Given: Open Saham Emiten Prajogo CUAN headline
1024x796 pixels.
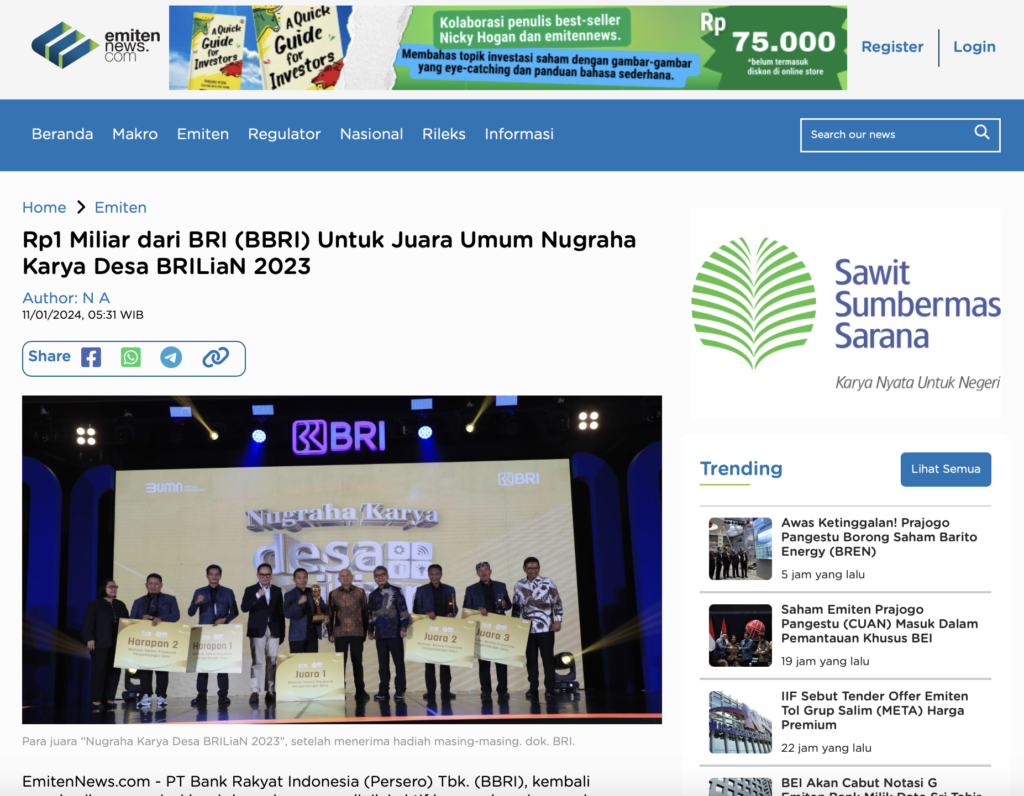Looking at the screenshot, I should click(879, 624).
